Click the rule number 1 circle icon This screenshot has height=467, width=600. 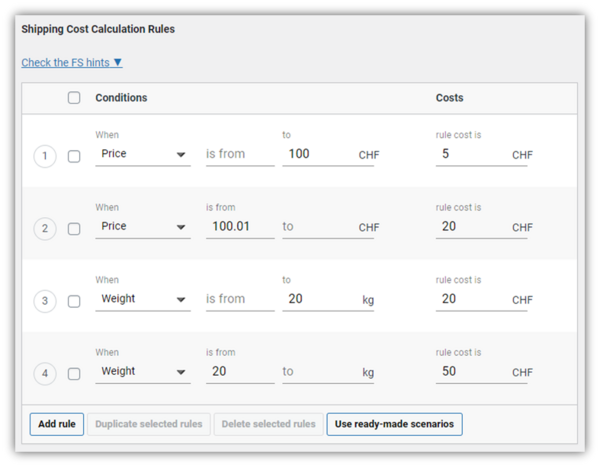44,157
